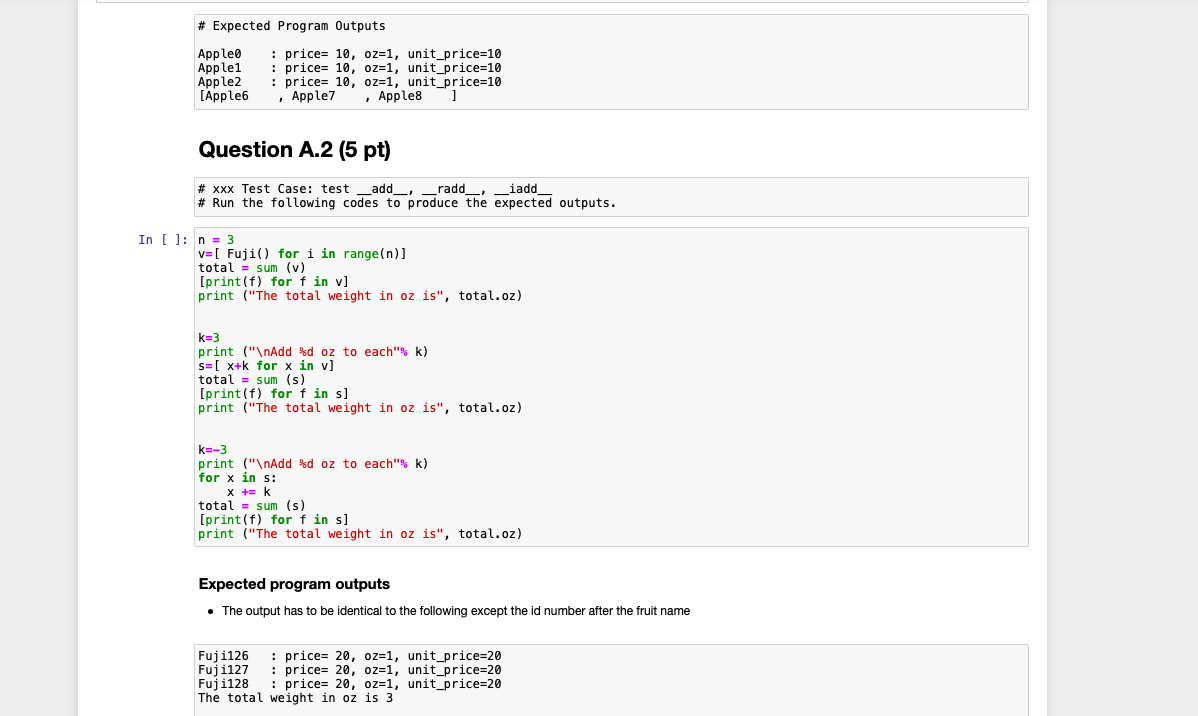
Task: Click the Expected program outputs heading
Action: click(x=294, y=583)
